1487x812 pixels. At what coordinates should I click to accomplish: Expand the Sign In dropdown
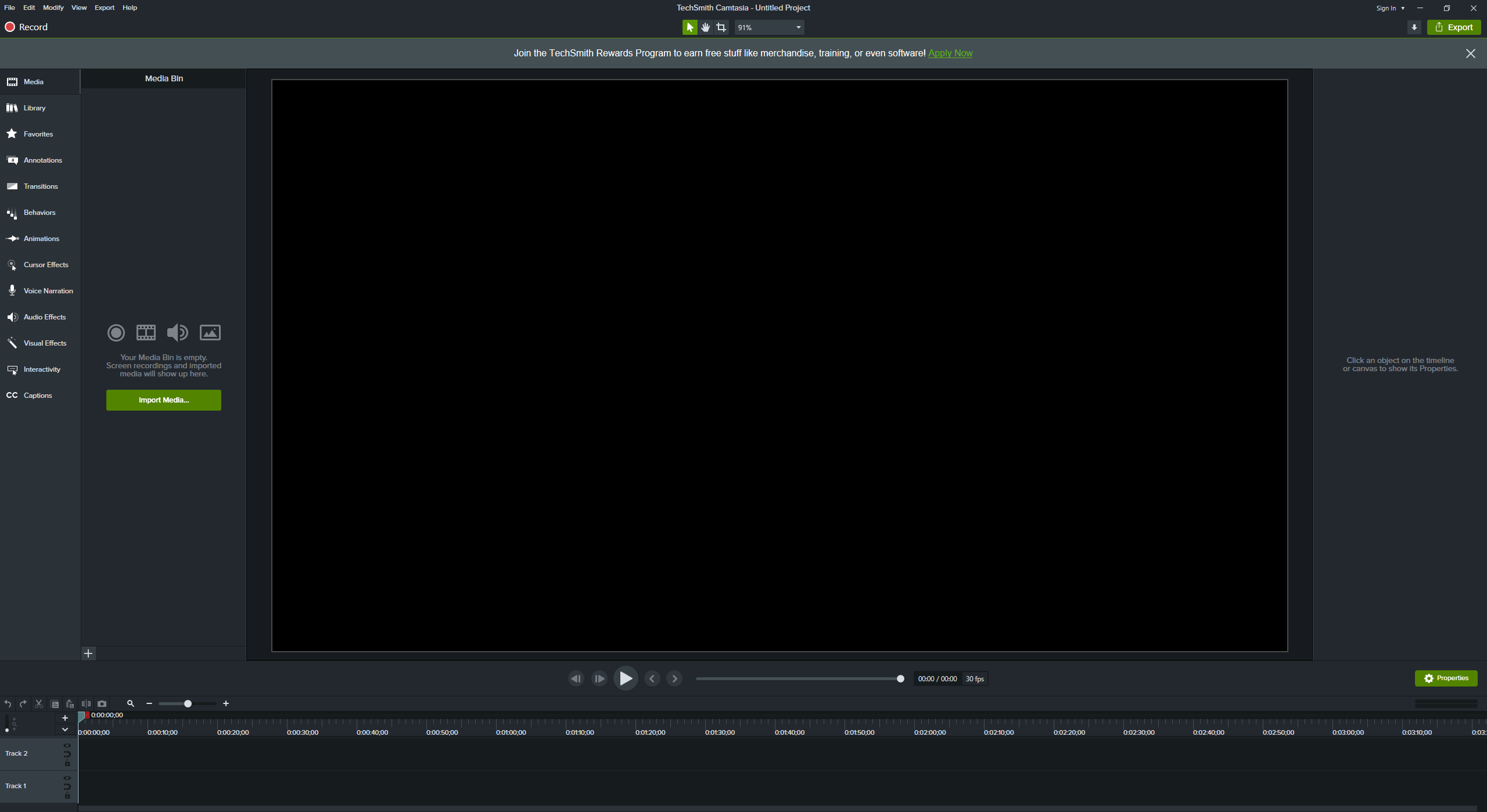point(1390,8)
